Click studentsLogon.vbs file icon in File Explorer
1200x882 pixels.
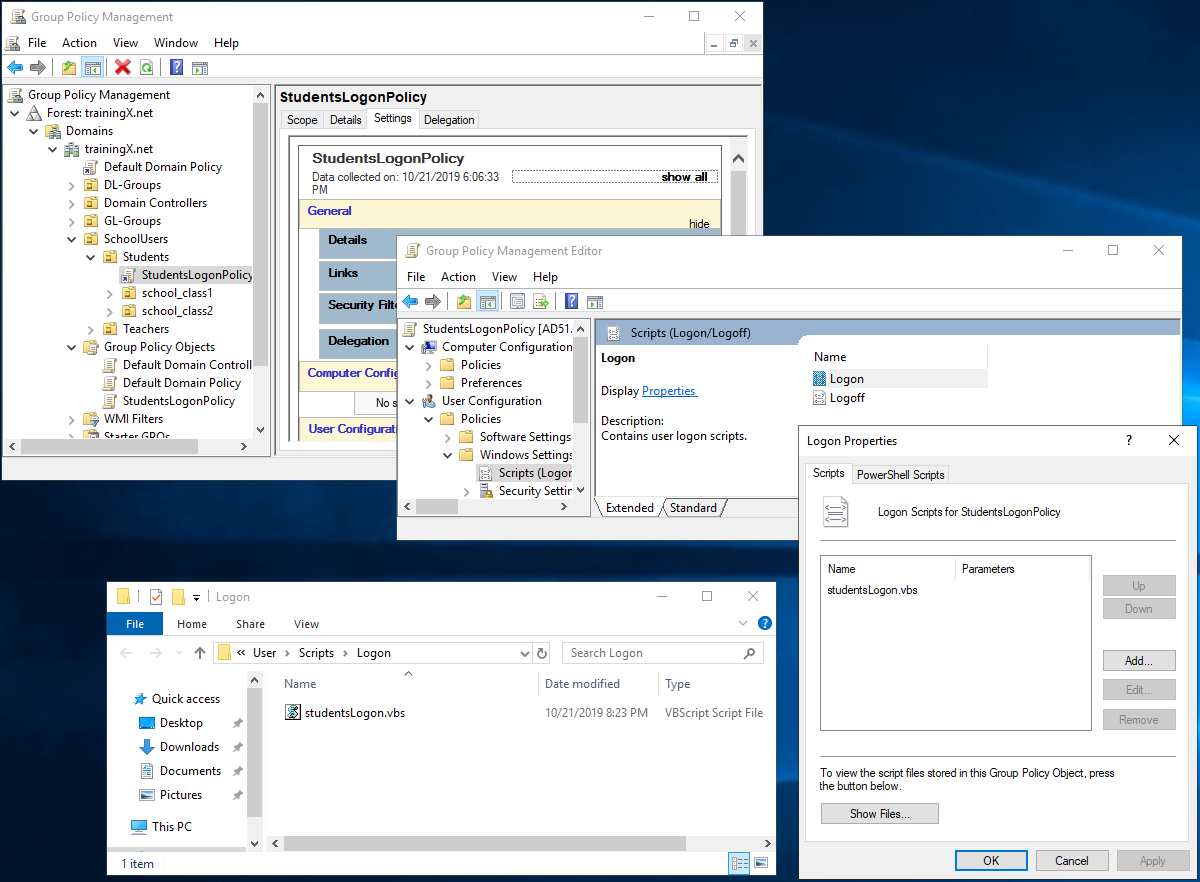click(293, 713)
